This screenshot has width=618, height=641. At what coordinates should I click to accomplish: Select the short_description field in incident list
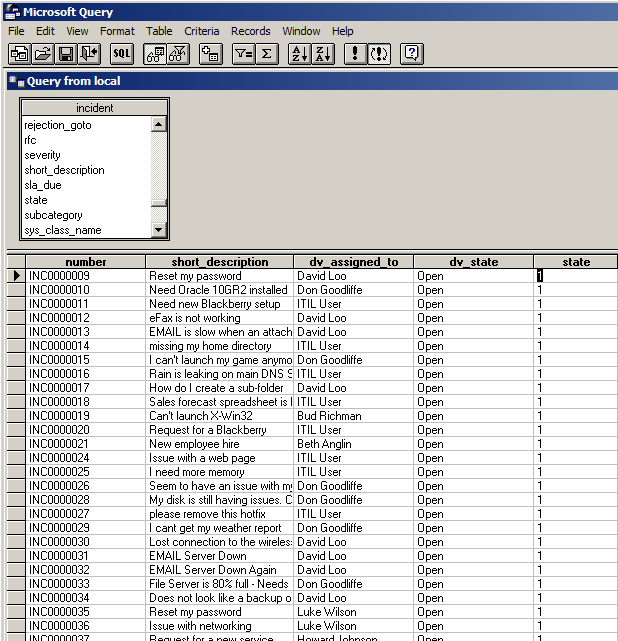click(64, 170)
